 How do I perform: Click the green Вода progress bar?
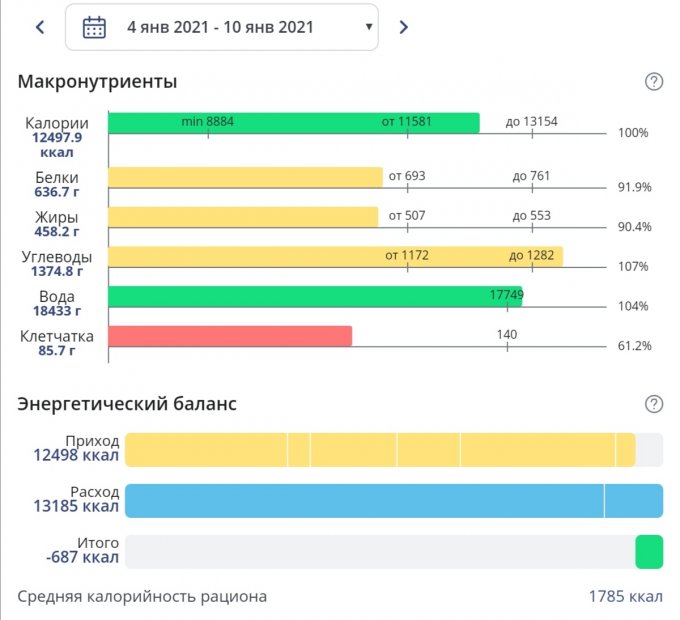(314, 297)
